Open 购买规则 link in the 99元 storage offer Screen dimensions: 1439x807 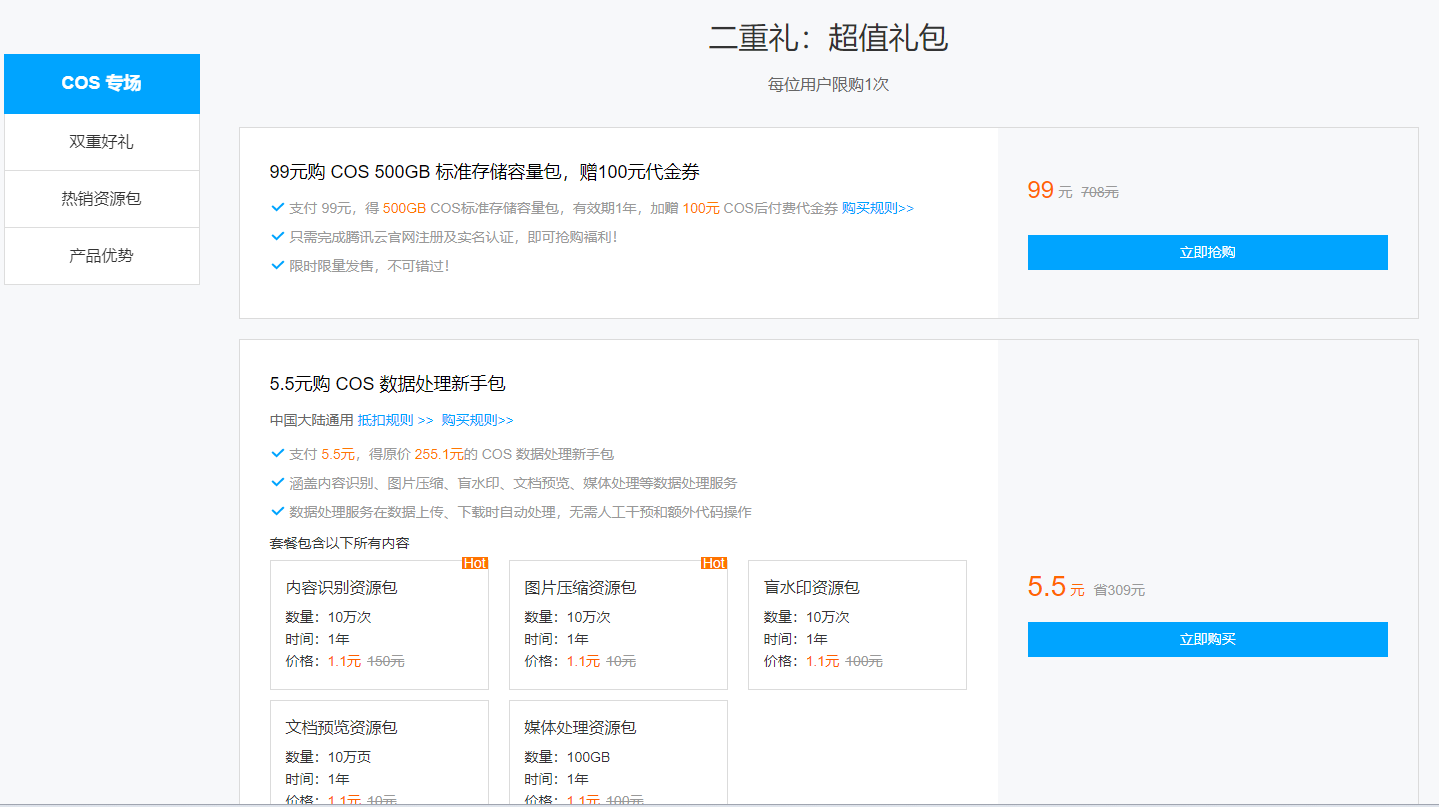877,208
